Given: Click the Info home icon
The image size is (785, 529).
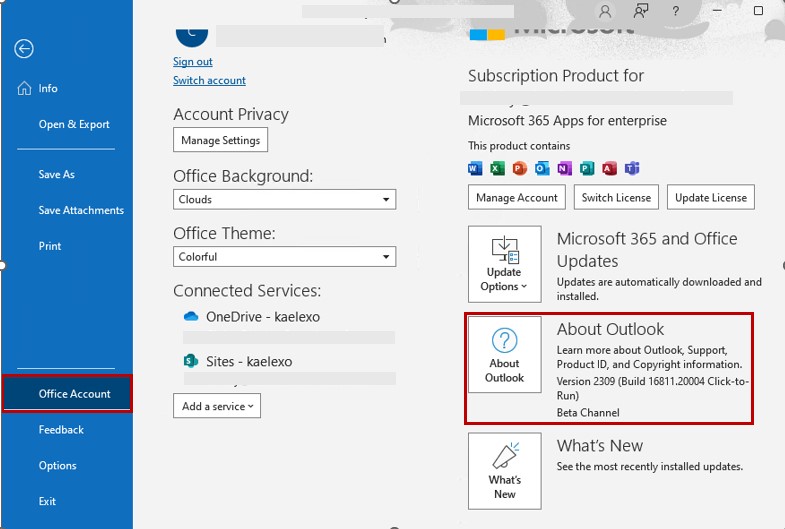Looking at the screenshot, I should point(24,88).
